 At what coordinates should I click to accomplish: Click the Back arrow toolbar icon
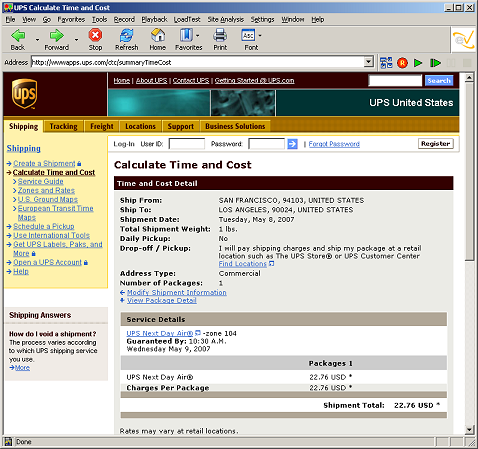18,35
